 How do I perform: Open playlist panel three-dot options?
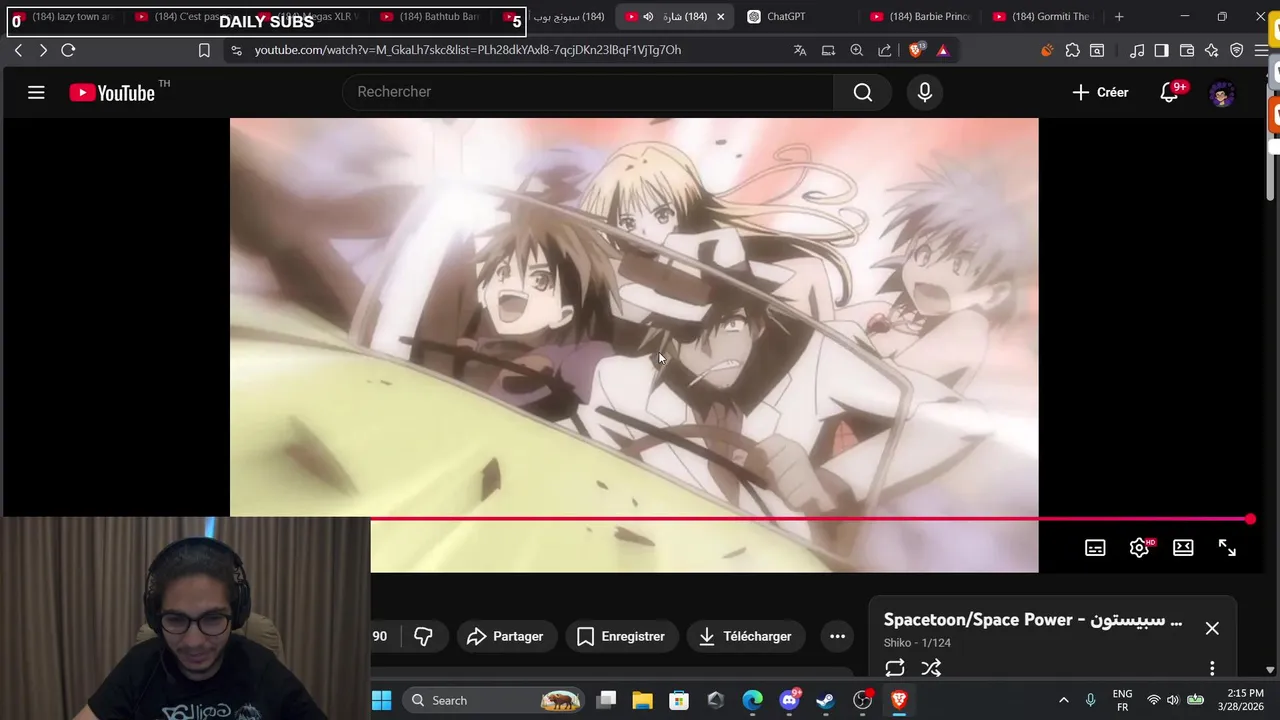pyautogui.click(x=1212, y=668)
